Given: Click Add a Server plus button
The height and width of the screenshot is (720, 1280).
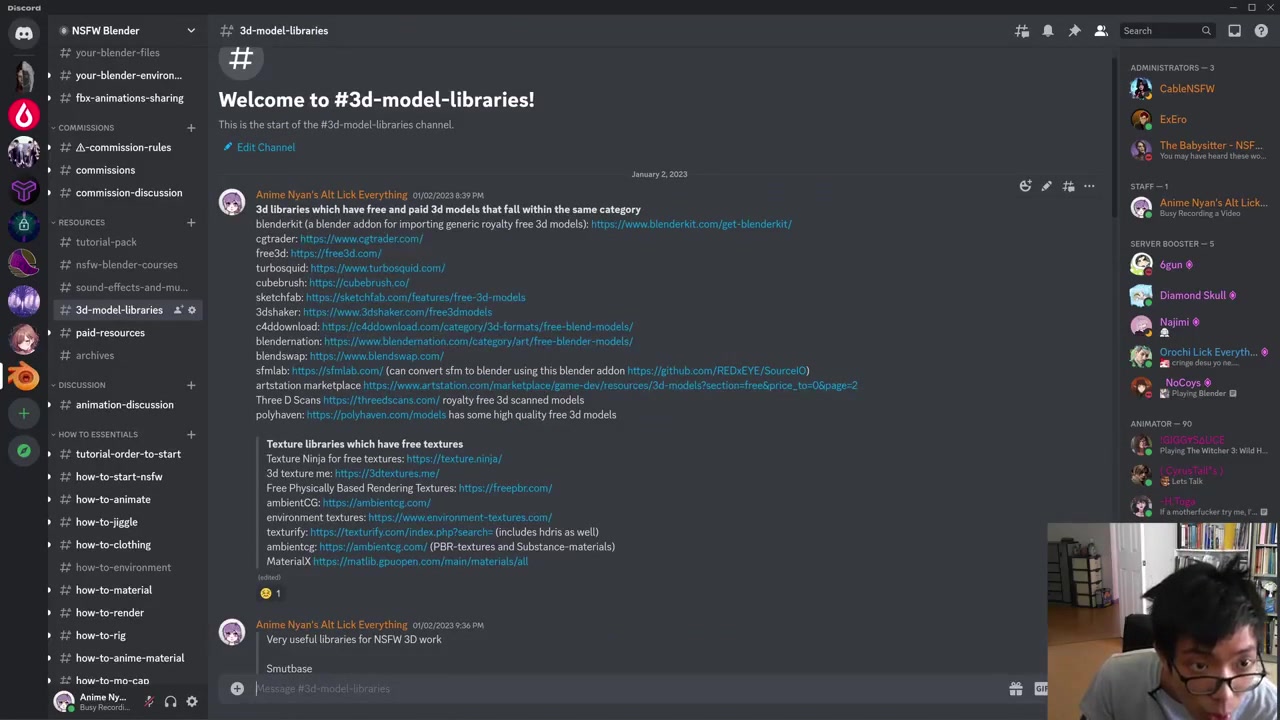Looking at the screenshot, I should coord(24,413).
